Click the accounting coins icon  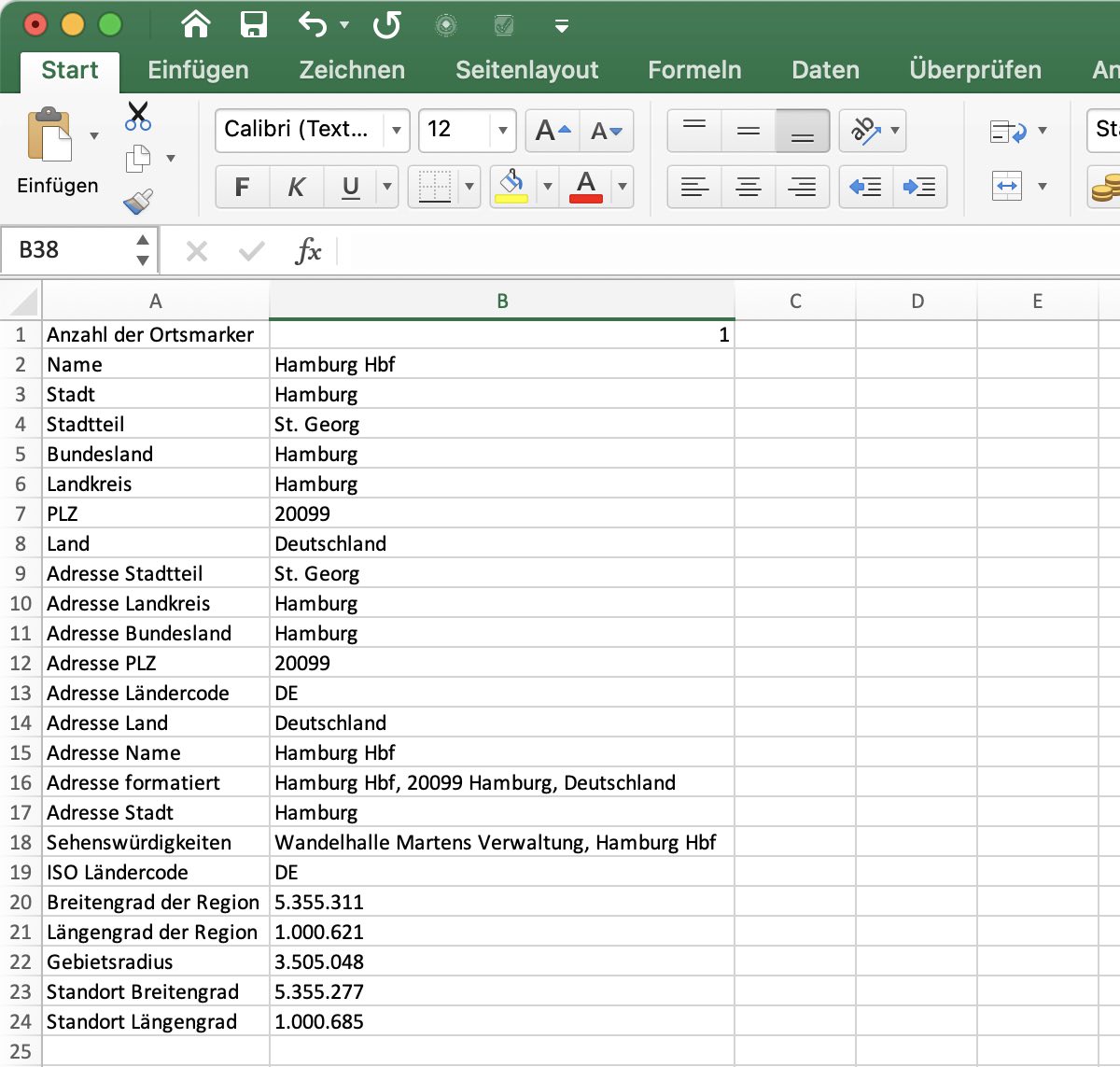coord(1105,189)
